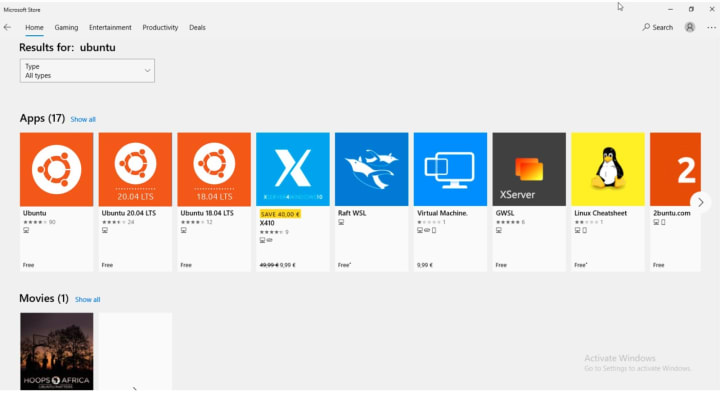Click the Ubuntu star rating
The width and height of the screenshot is (720, 405).
point(35,222)
